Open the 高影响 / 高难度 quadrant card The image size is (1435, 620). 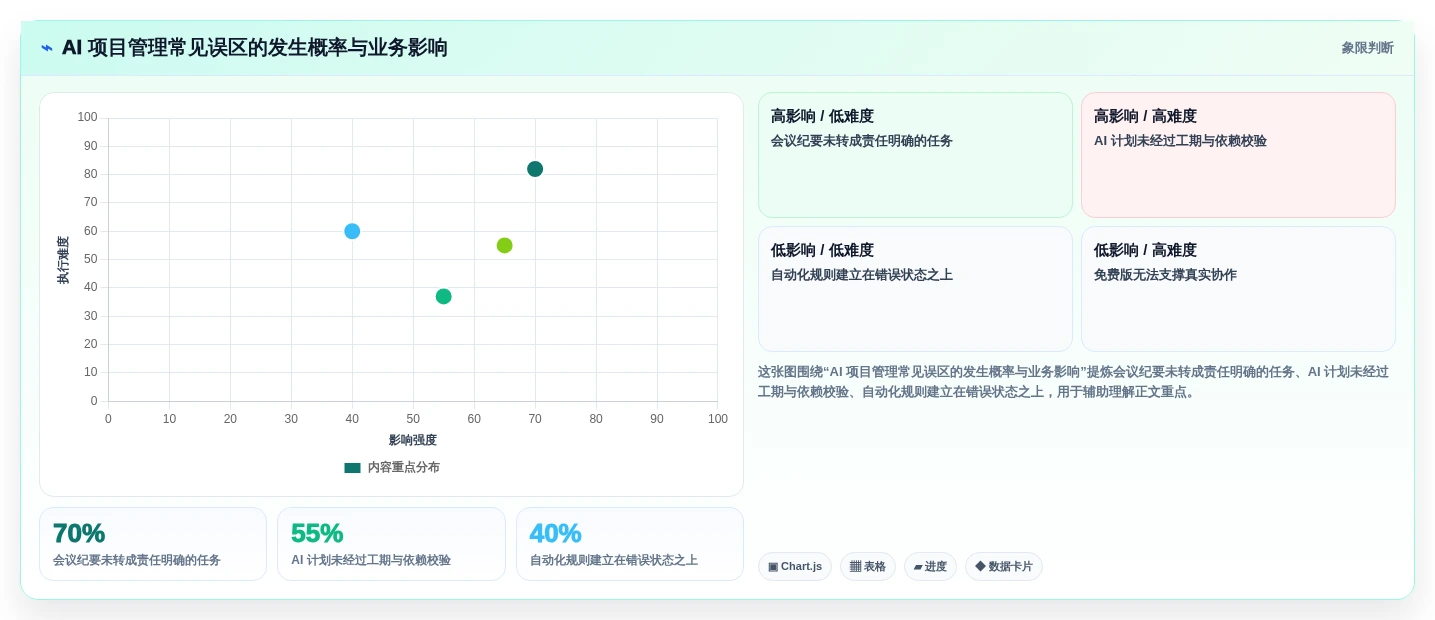(1238, 155)
